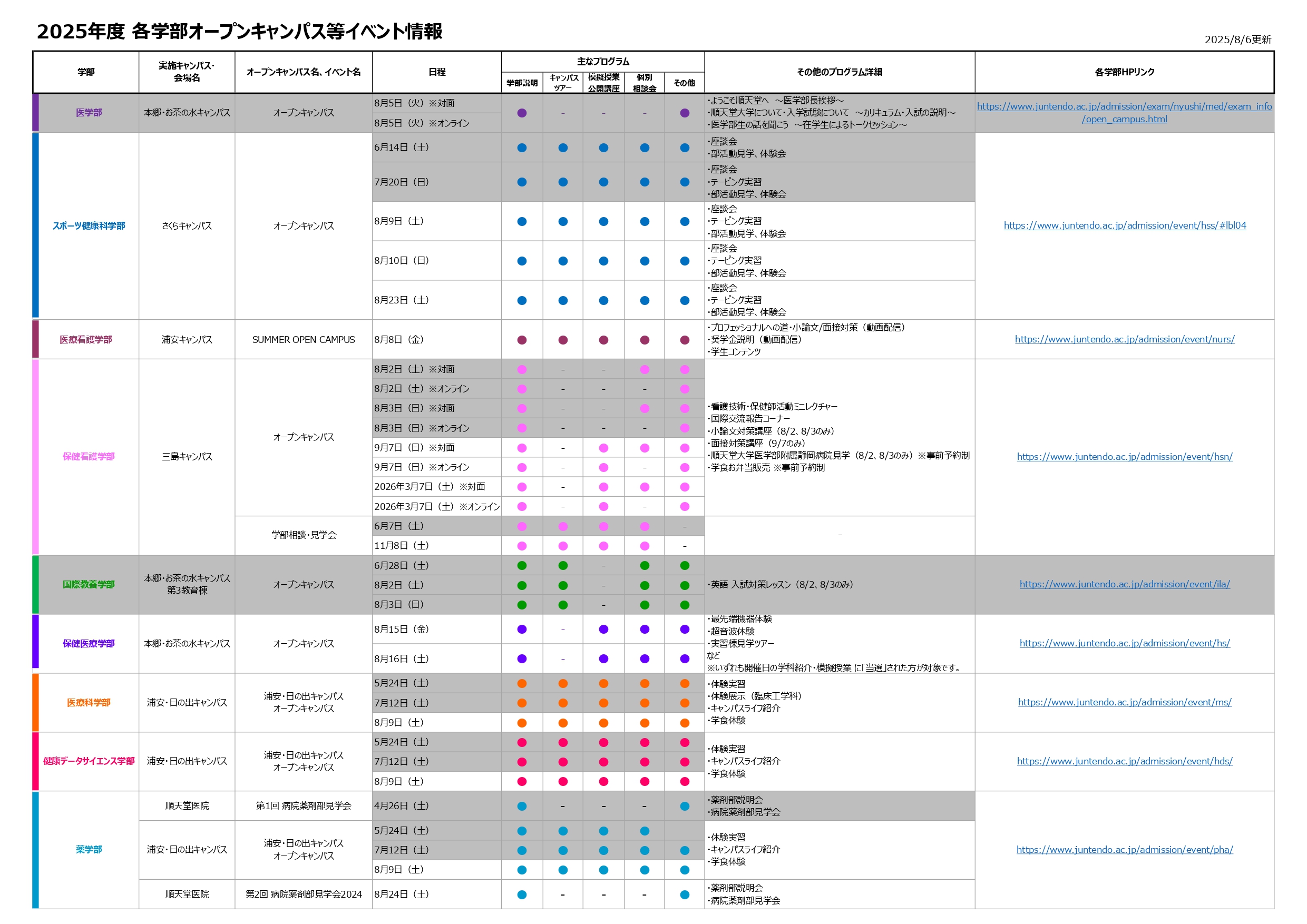Screen dimensions: 1307x924
Task: Click the 薬学部 faculty name
Action: click(89, 850)
